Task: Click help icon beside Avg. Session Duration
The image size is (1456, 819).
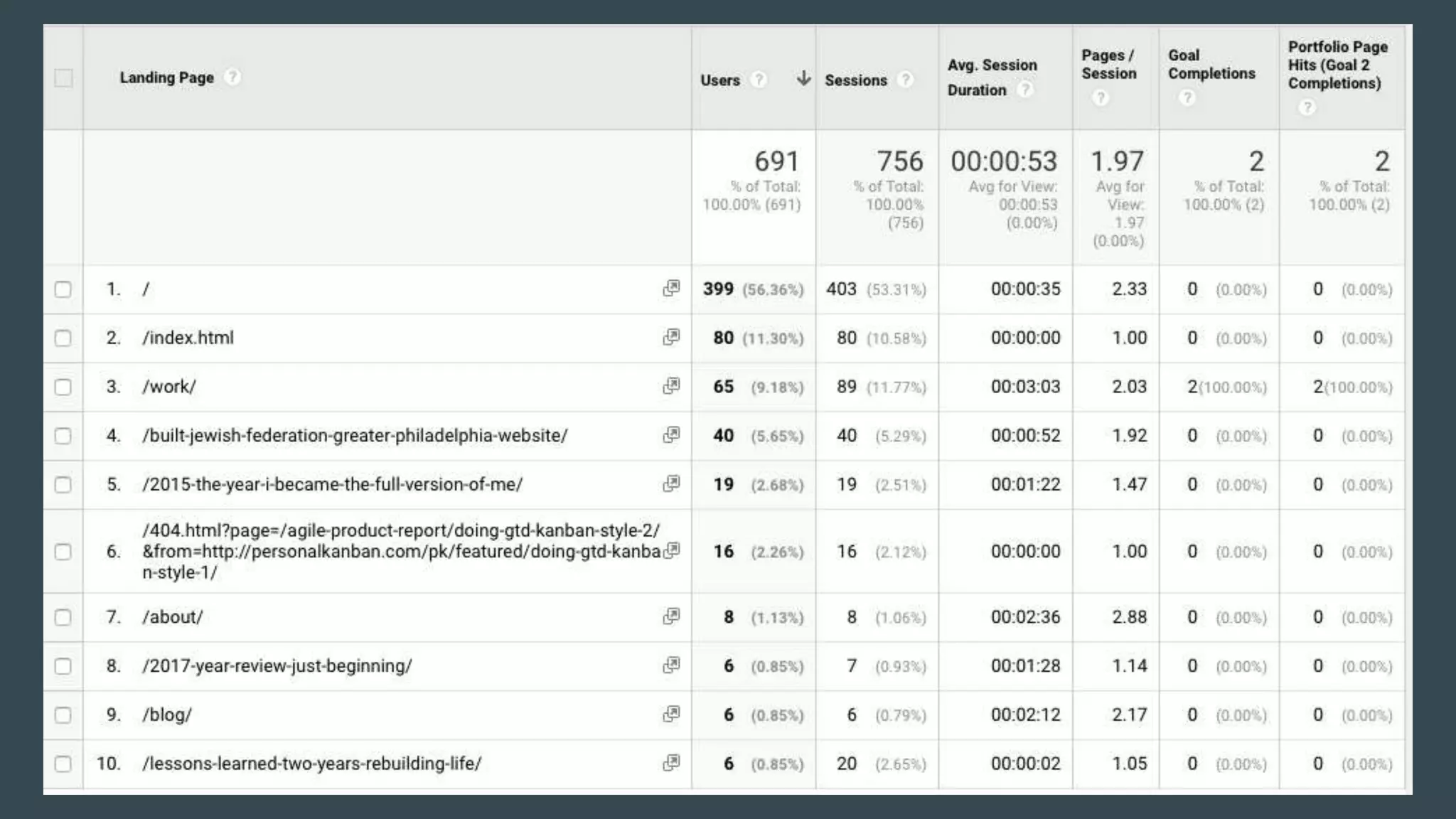Action: 1024,90
